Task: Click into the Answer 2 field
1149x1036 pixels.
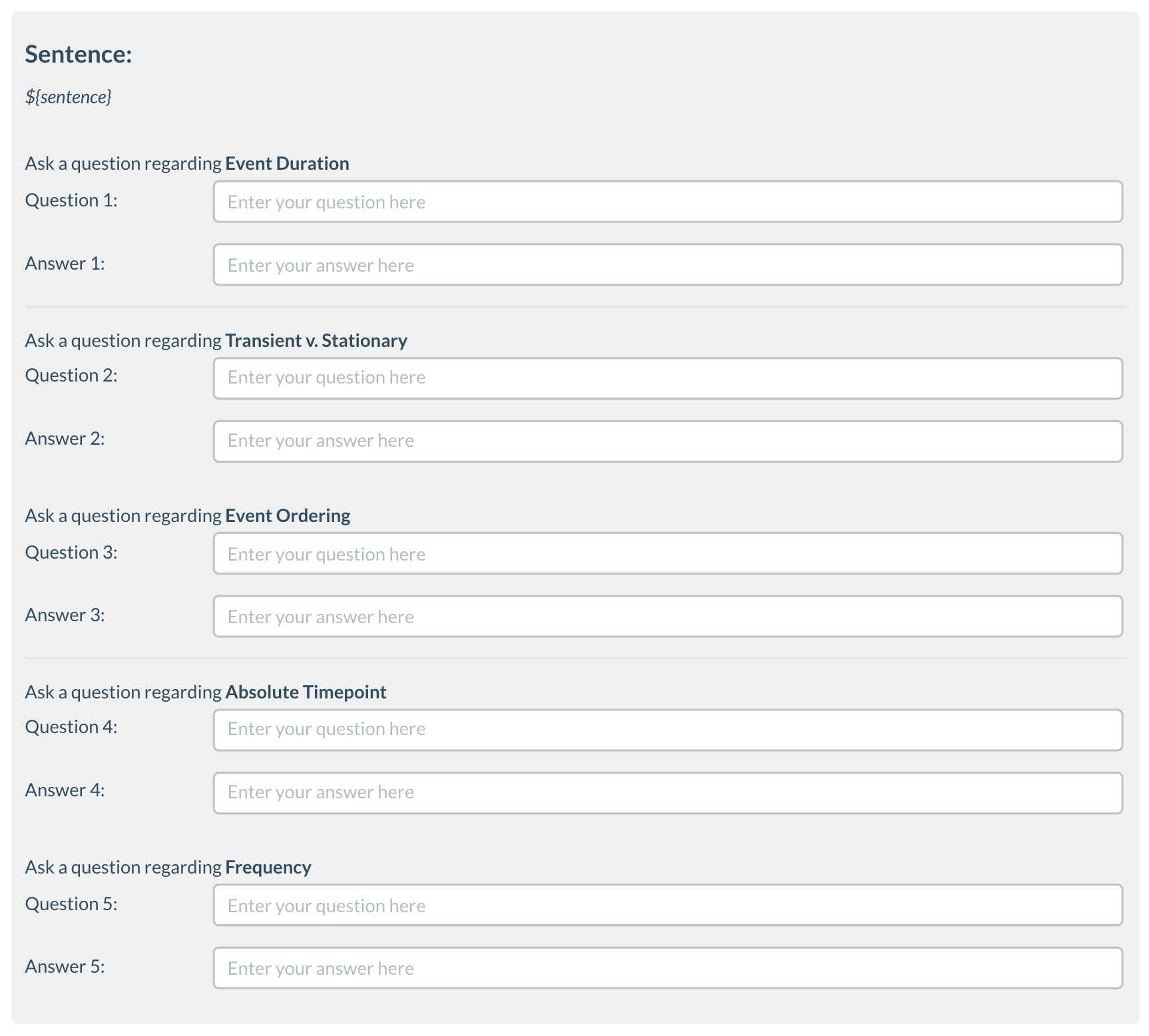Action: (667, 441)
